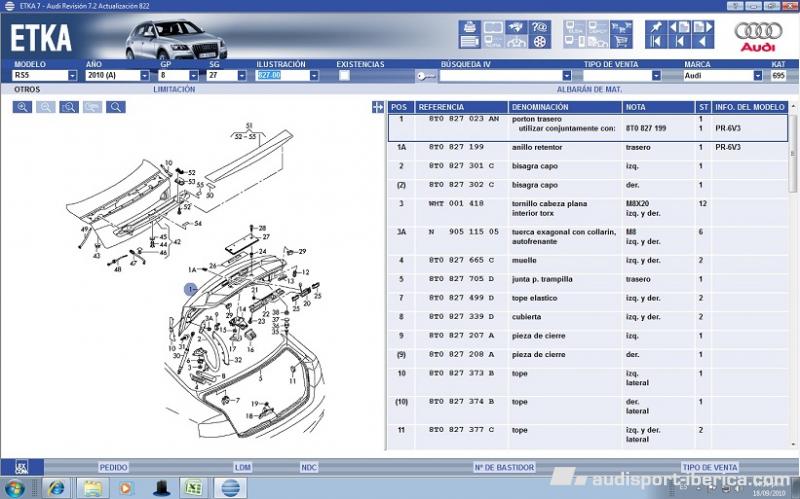Screen dimensions: 800x499
Task: Click the car on lift icon
Action: (x=516, y=41)
